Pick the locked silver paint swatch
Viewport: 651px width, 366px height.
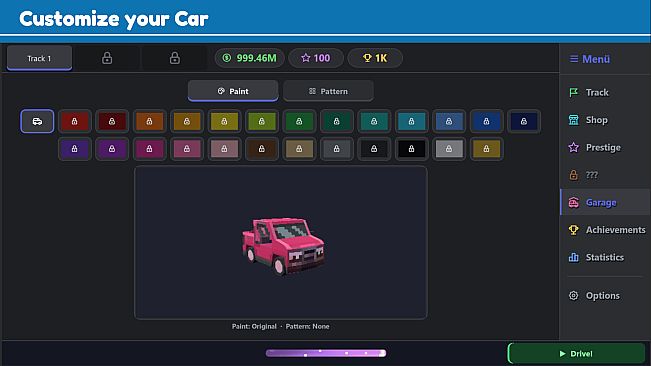(449, 149)
